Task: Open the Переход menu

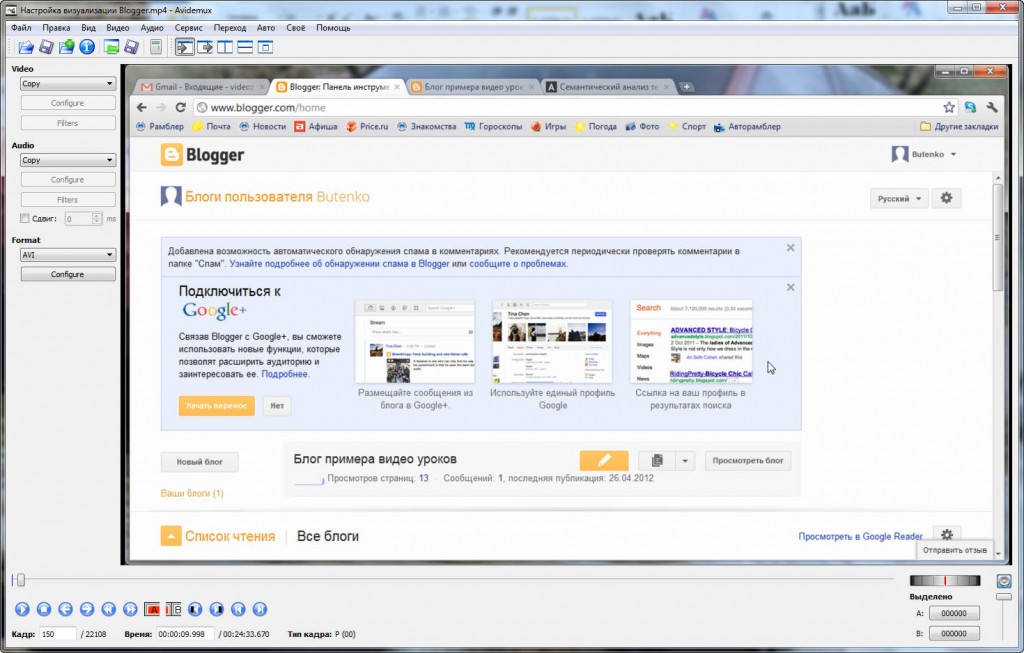Action: (230, 28)
